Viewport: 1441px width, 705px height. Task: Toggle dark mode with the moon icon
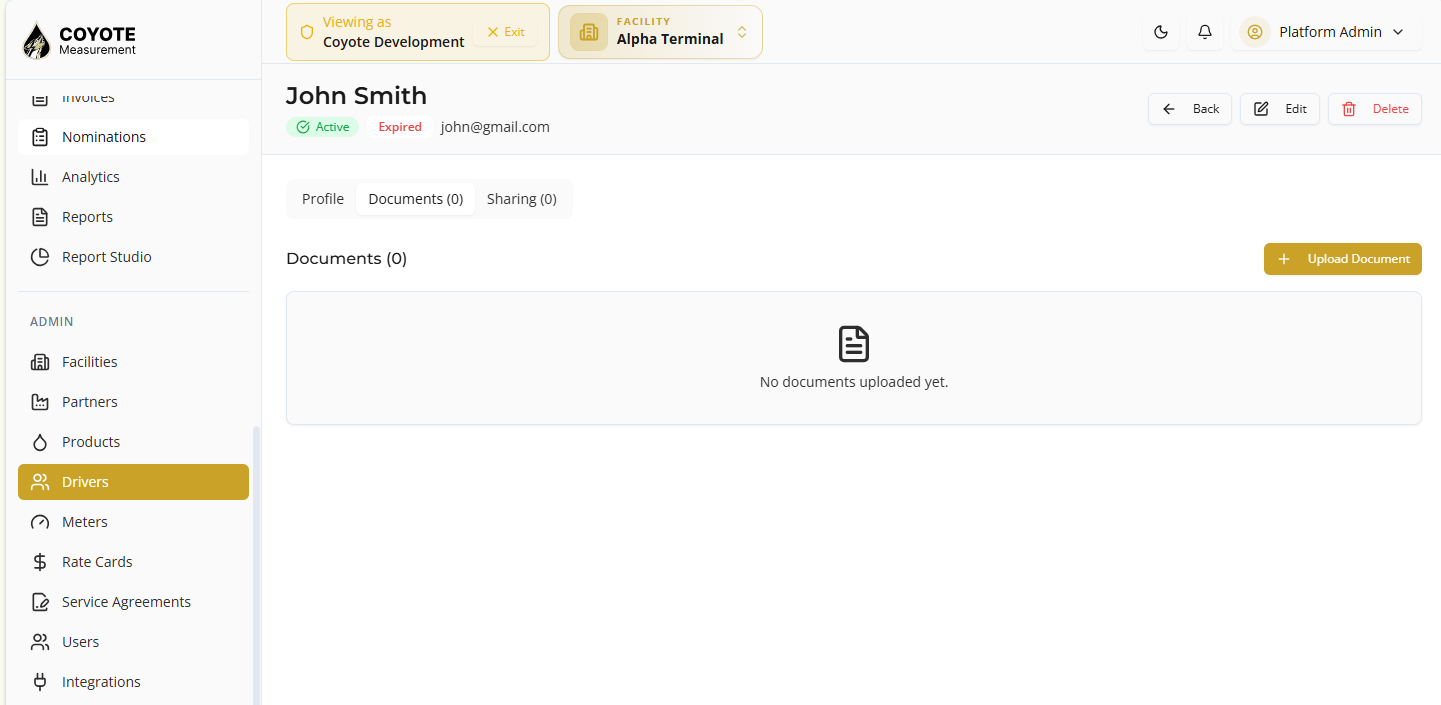[1161, 32]
